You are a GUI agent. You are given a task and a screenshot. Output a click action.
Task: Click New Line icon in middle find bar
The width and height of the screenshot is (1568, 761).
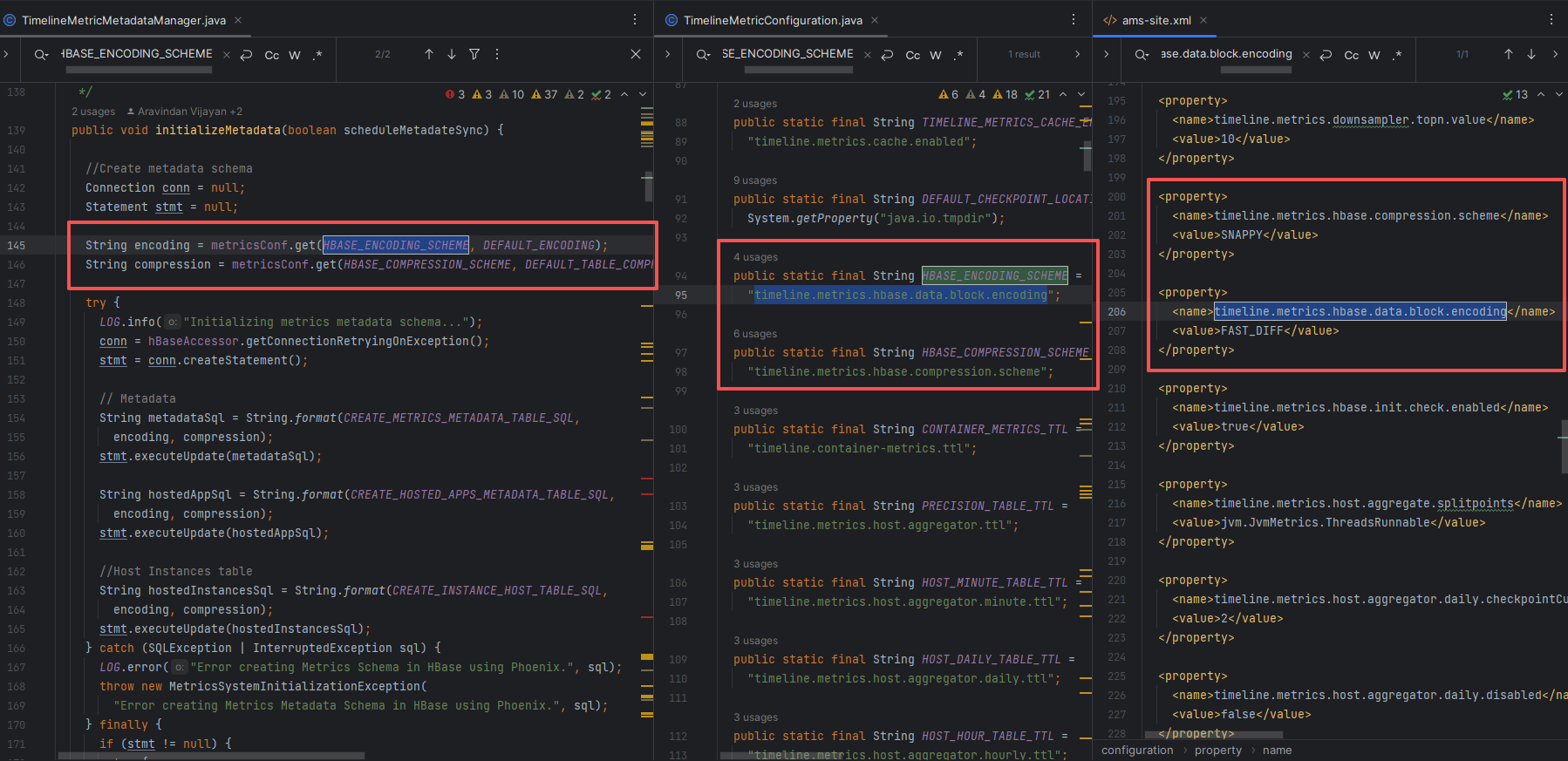888,55
